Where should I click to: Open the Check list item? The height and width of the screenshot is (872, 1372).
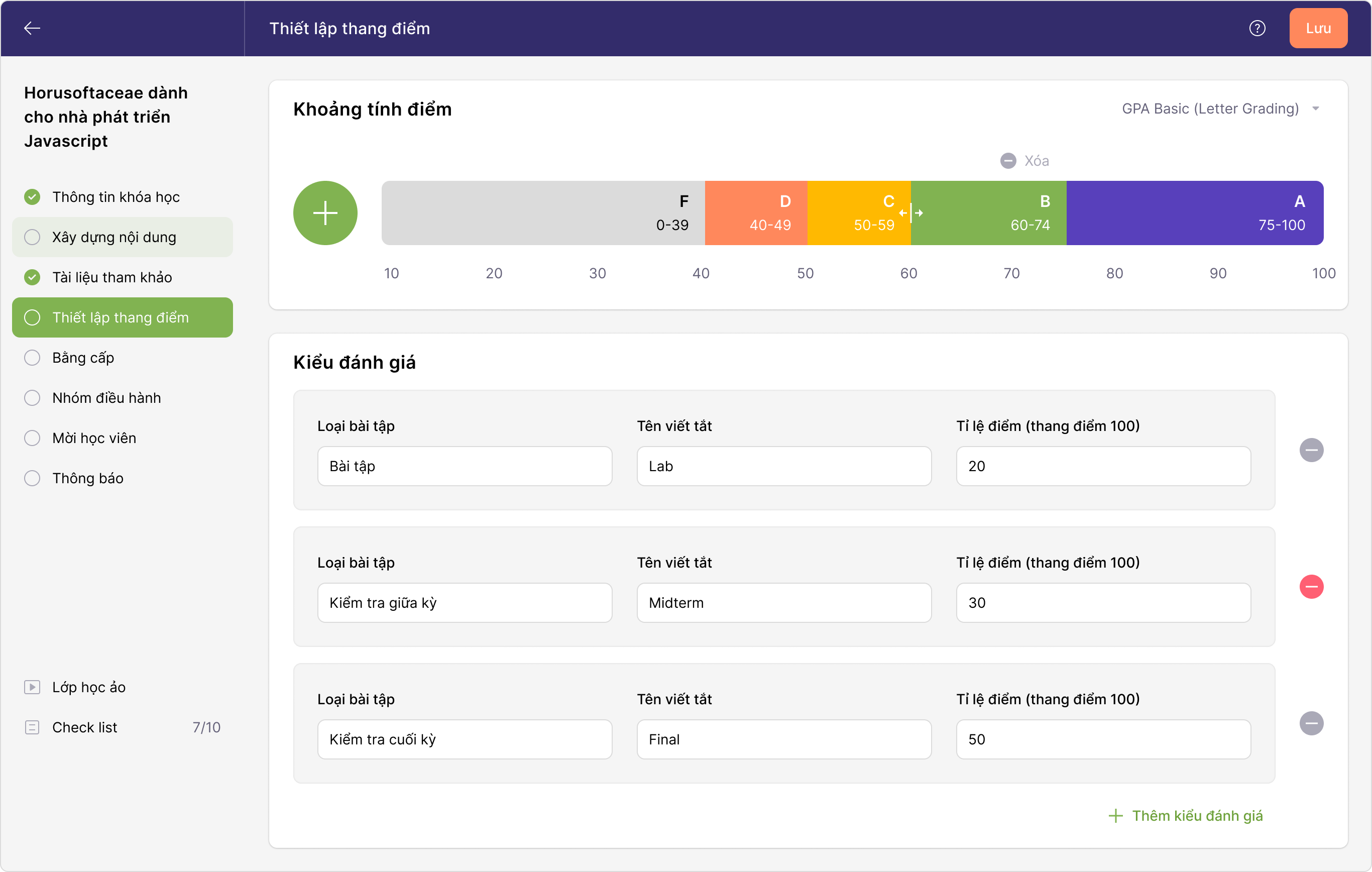(x=84, y=727)
